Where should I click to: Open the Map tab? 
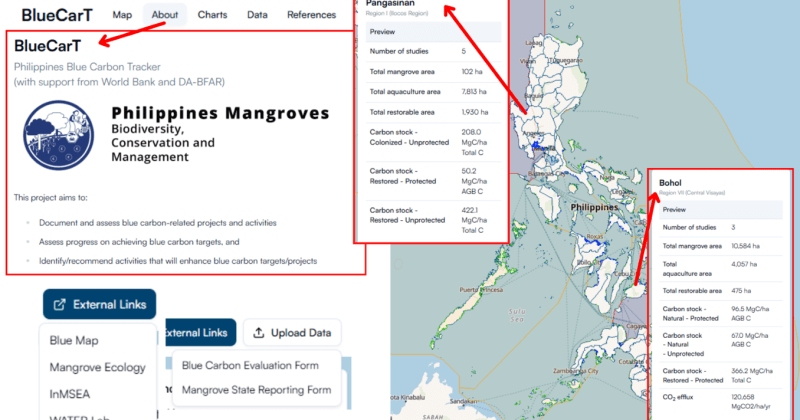122,15
